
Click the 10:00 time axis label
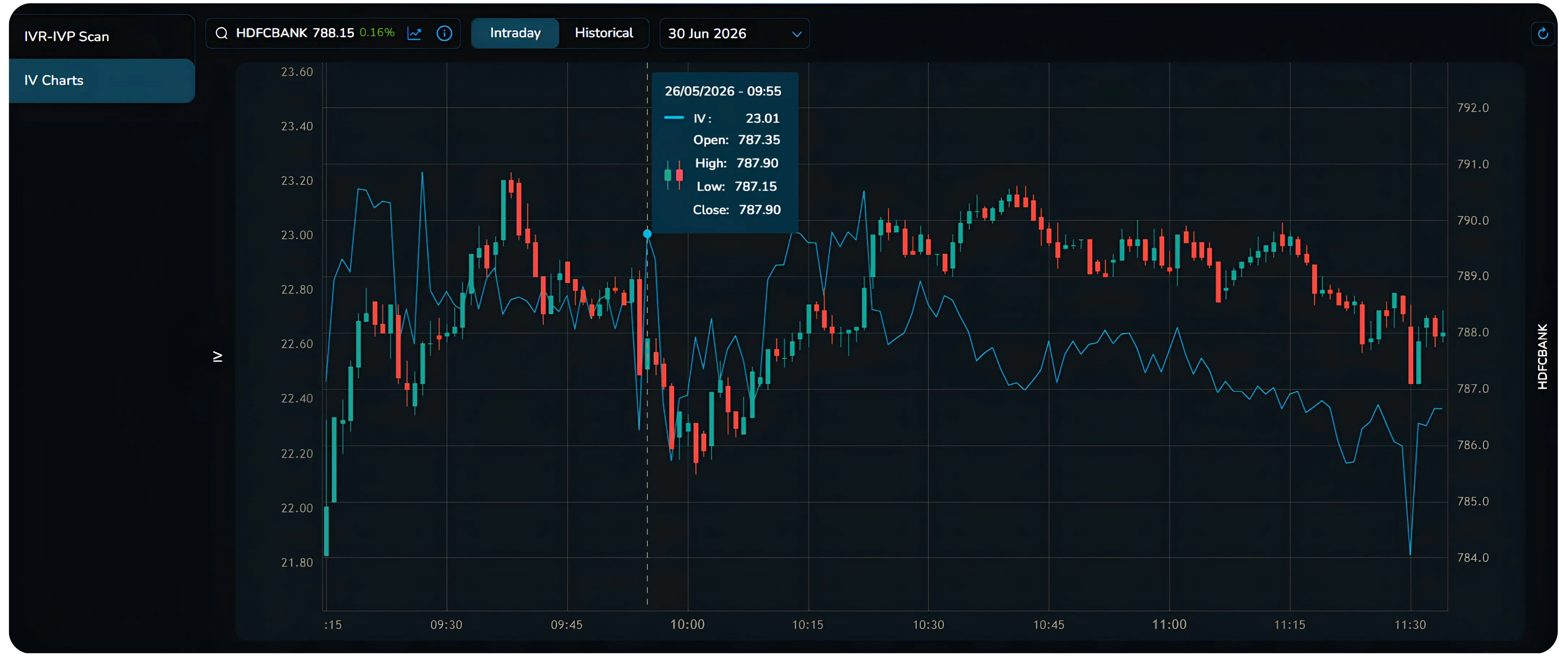(x=687, y=624)
